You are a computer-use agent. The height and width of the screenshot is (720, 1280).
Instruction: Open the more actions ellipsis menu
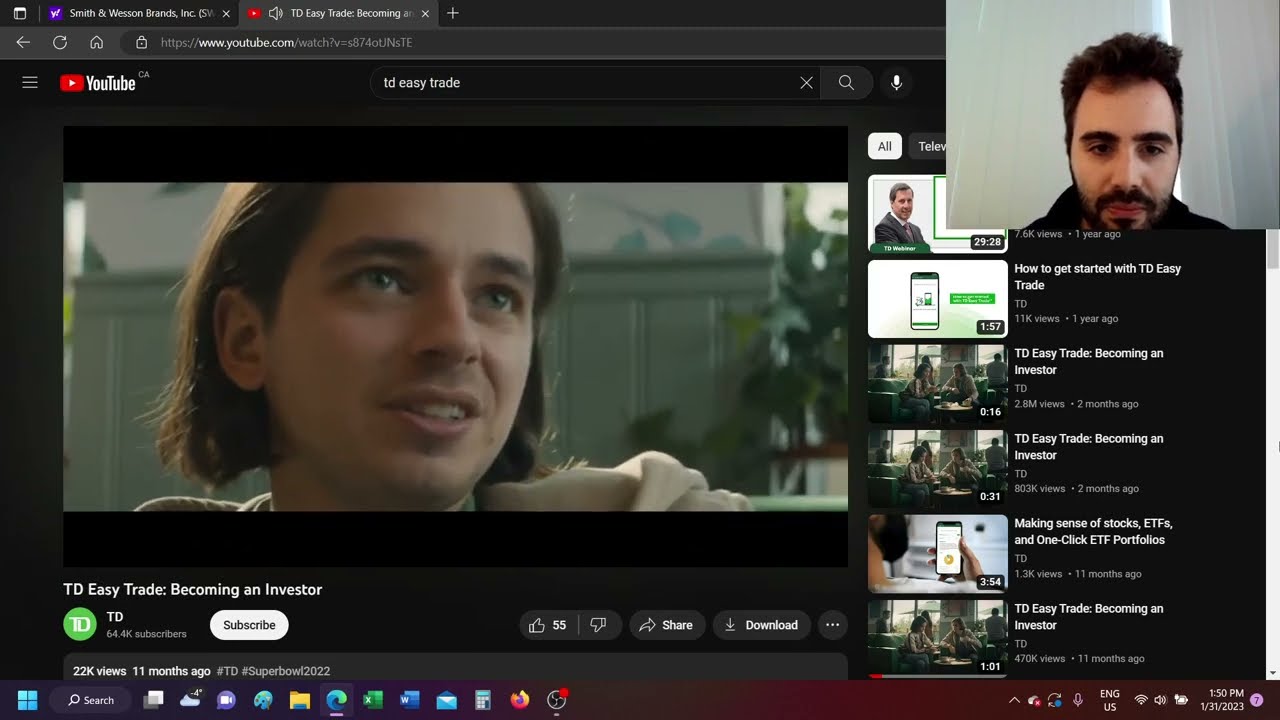coord(832,625)
